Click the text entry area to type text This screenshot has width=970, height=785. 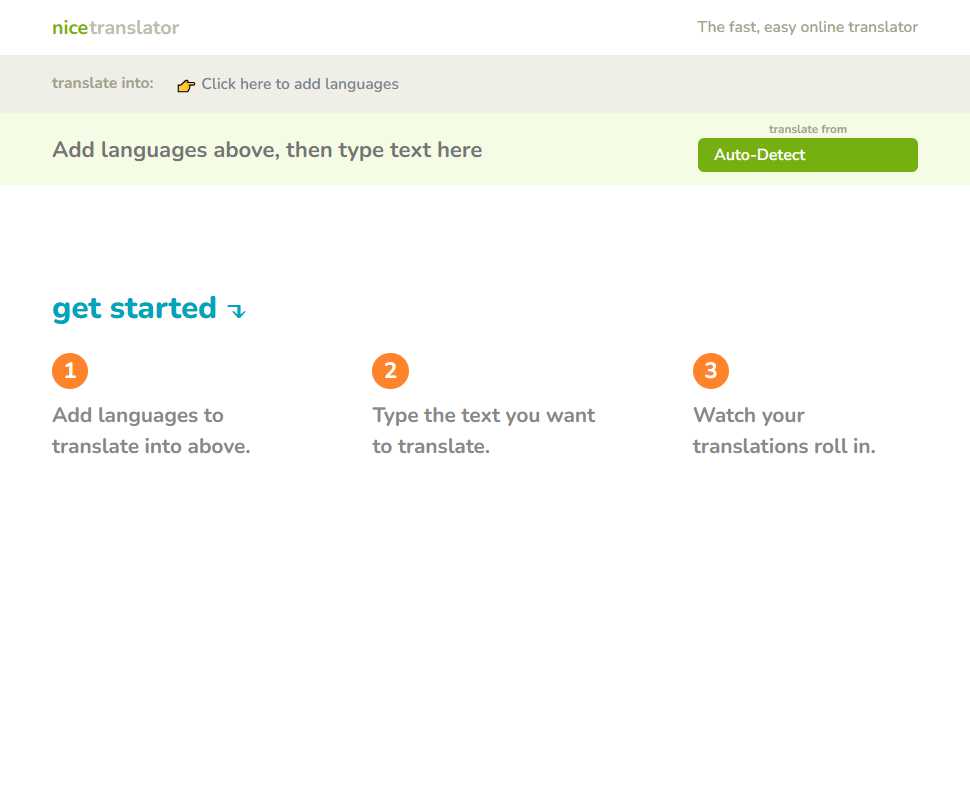267,150
